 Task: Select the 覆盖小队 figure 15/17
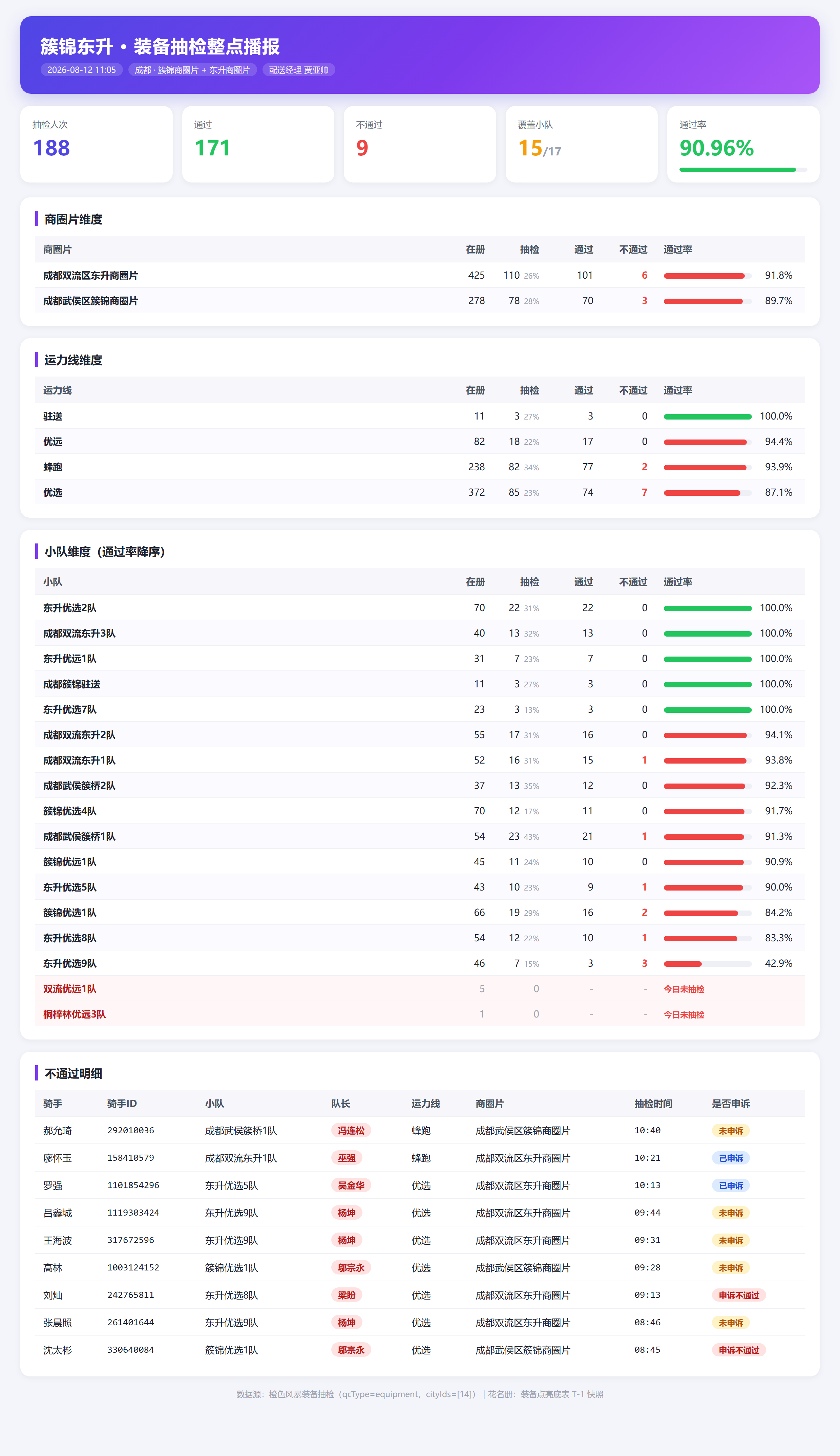click(x=540, y=148)
